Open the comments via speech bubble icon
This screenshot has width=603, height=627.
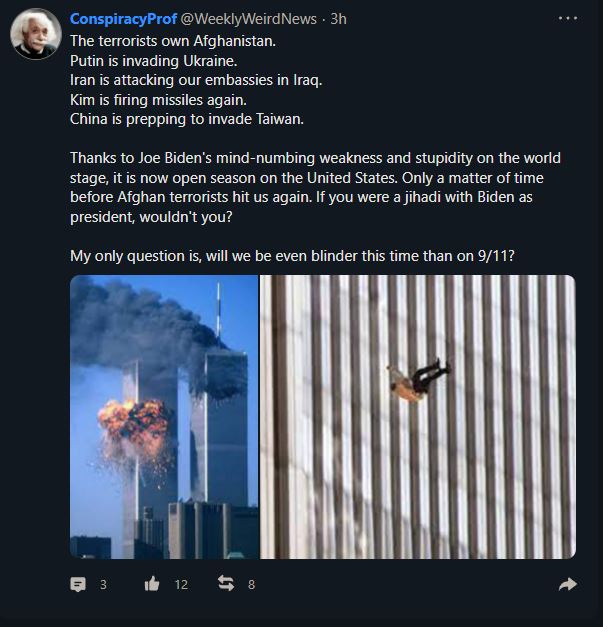click(x=78, y=585)
